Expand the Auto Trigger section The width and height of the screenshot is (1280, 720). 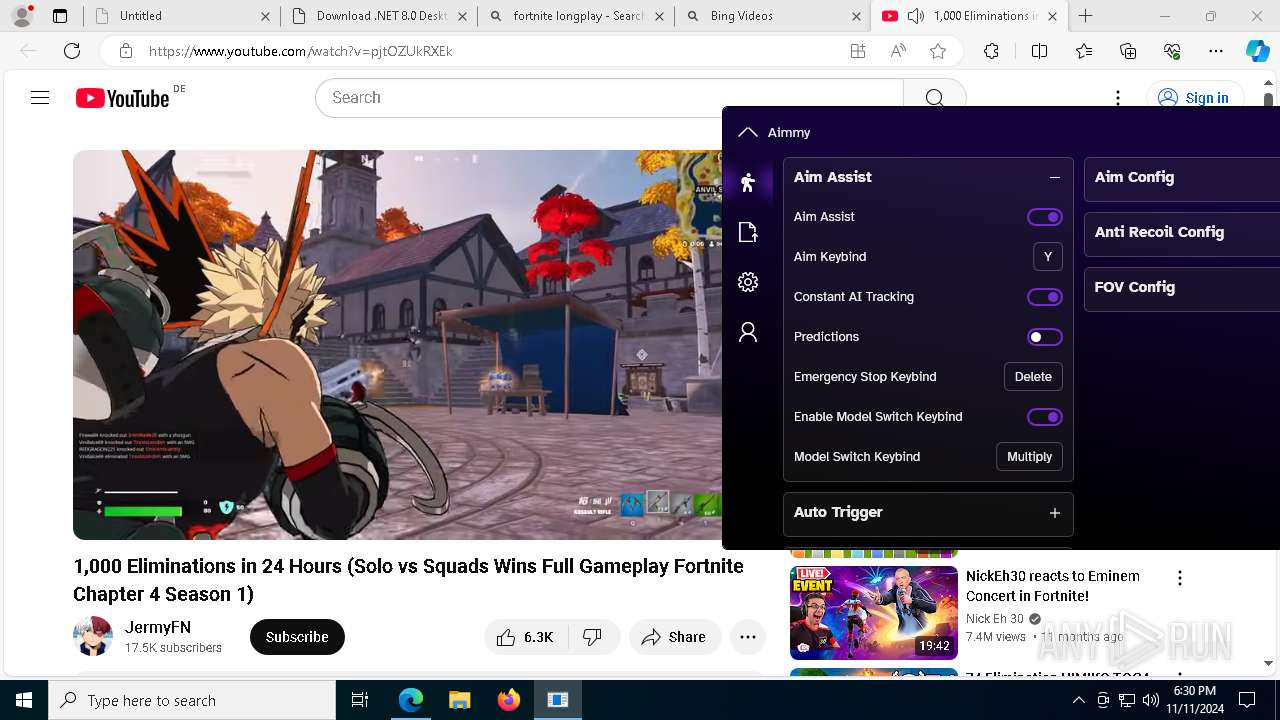1054,513
